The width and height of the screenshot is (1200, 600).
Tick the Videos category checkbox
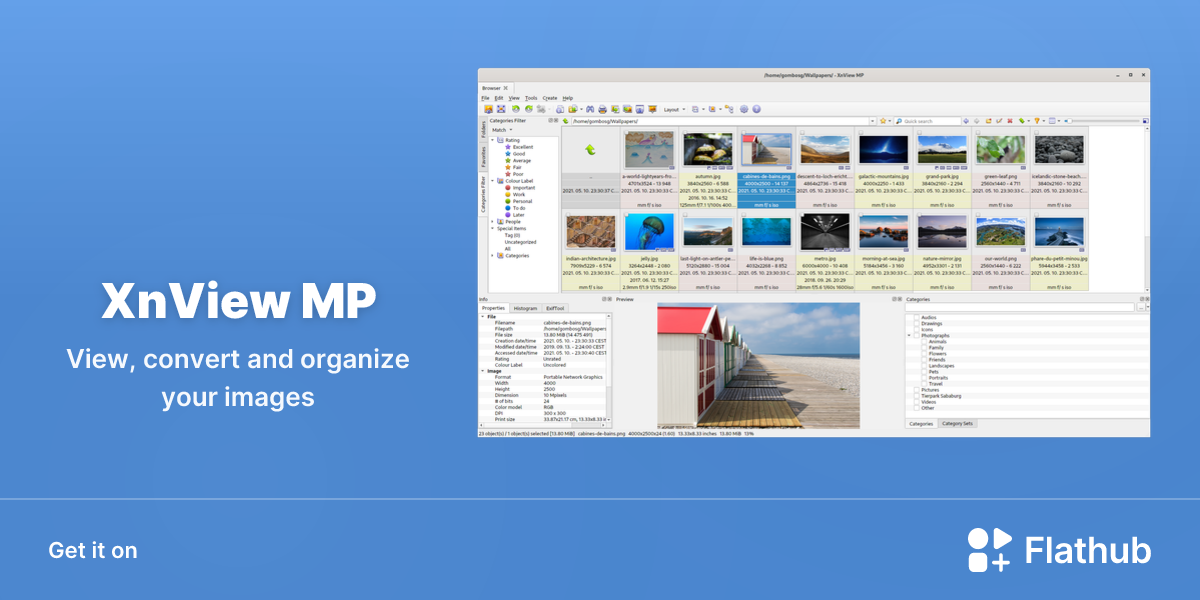917,402
